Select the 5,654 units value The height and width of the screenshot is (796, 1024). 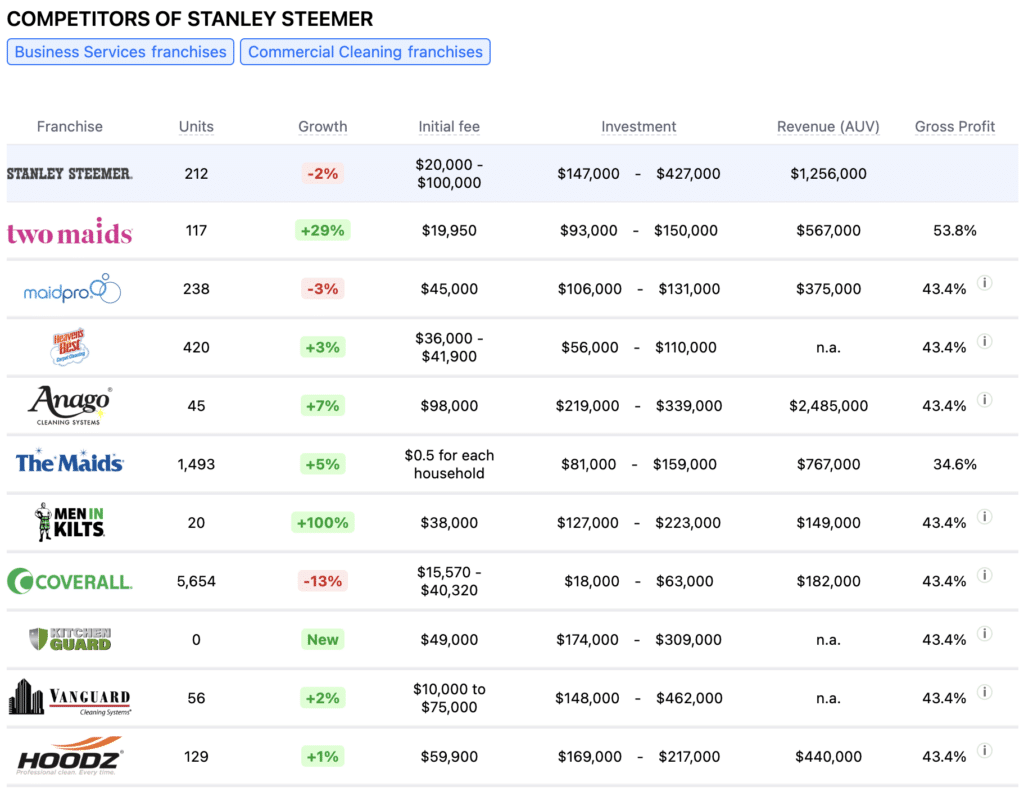197,581
